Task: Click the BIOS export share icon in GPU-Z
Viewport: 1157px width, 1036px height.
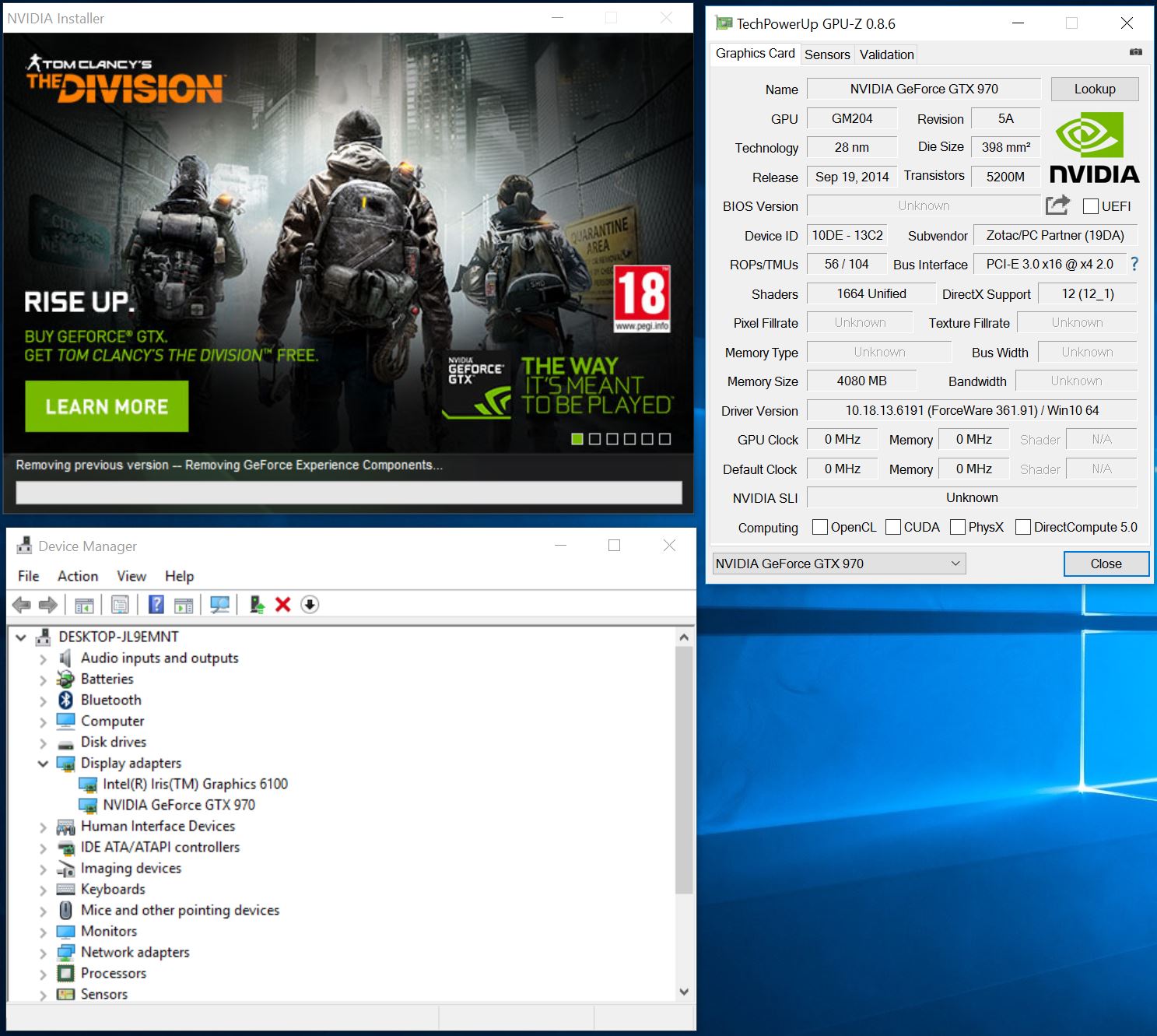Action: [1058, 205]
